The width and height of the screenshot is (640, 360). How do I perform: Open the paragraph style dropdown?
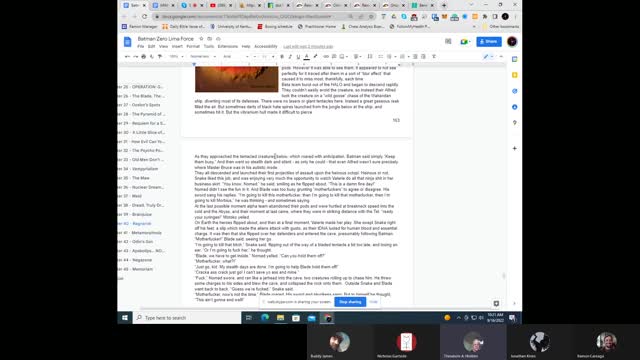click(203, 56)
